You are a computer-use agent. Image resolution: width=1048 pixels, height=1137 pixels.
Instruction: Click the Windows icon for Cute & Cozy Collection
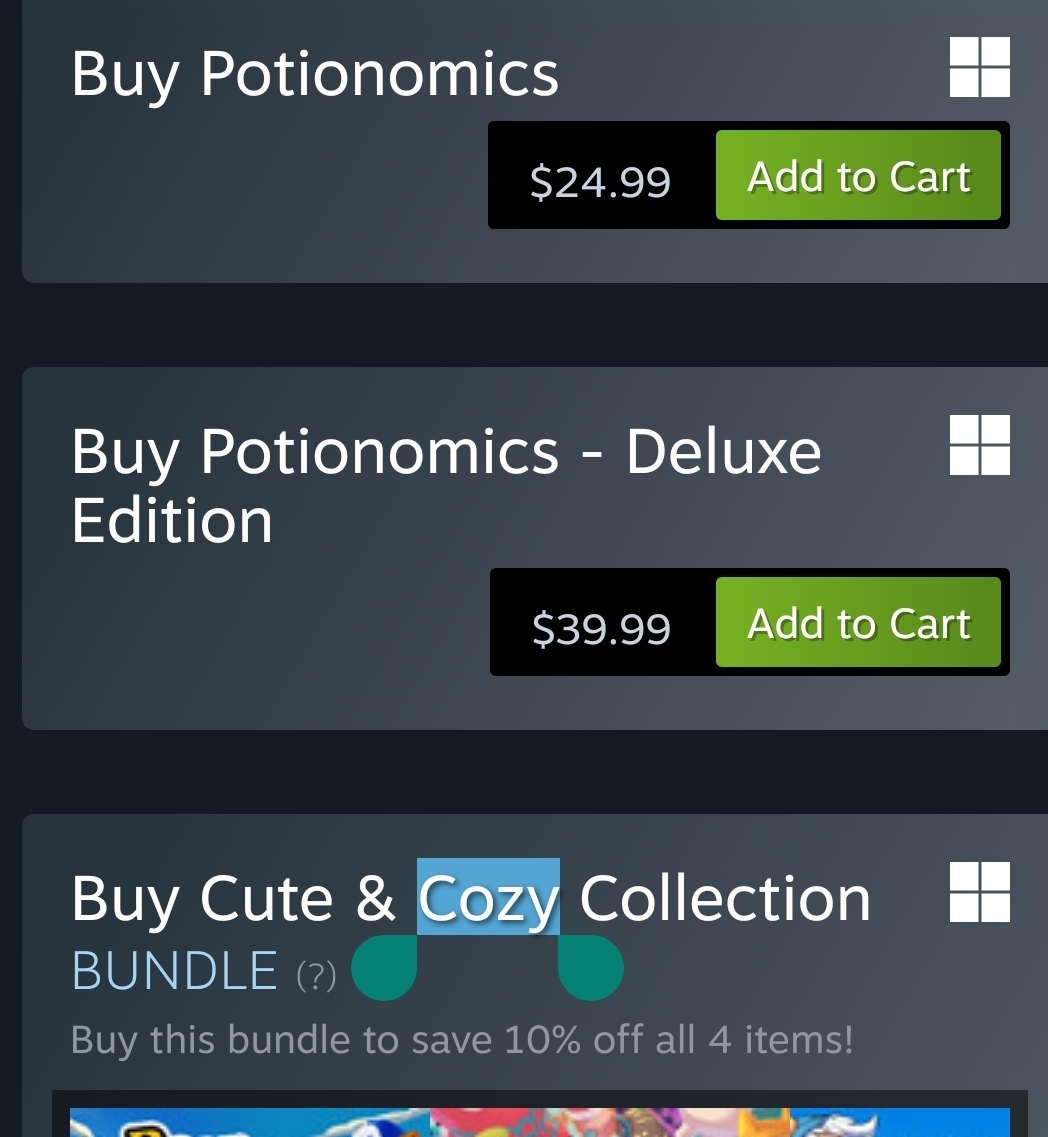point(979,892)
